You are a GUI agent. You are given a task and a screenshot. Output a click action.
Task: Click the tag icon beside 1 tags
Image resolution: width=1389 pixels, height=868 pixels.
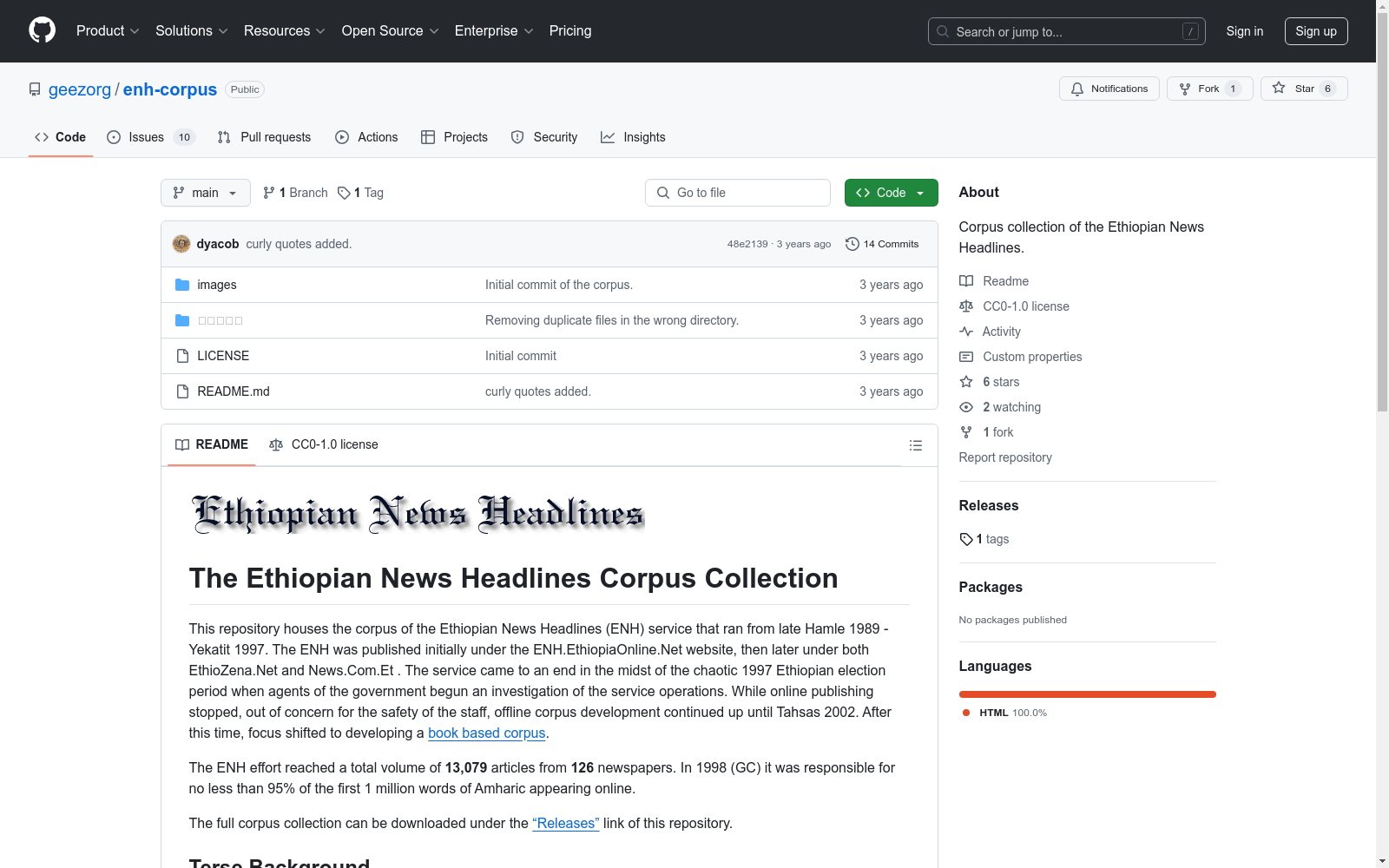point(966,539)
